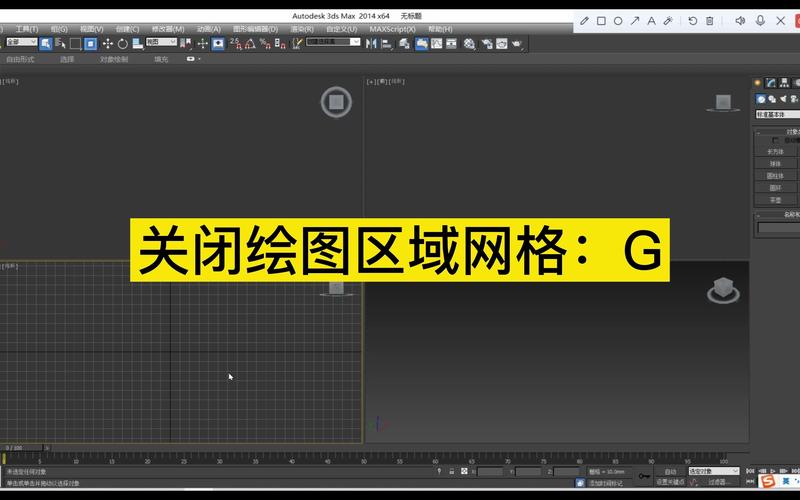This screenshot has height=500, width=800.
Task: Toggle the Auto Key (自动) button
Action: coord(669,471)
